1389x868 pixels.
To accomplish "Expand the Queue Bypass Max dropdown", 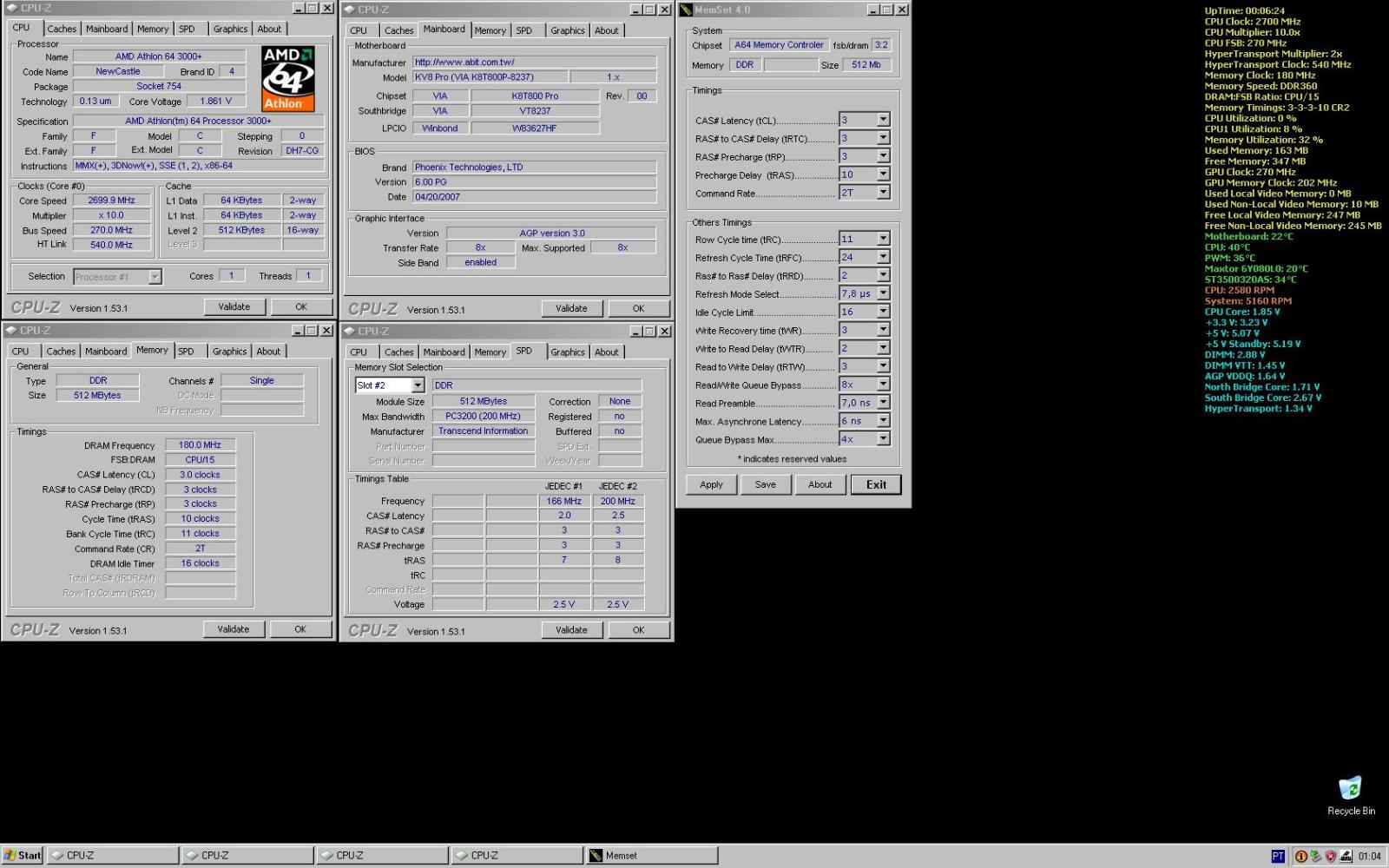I will (x=883, y=439).
